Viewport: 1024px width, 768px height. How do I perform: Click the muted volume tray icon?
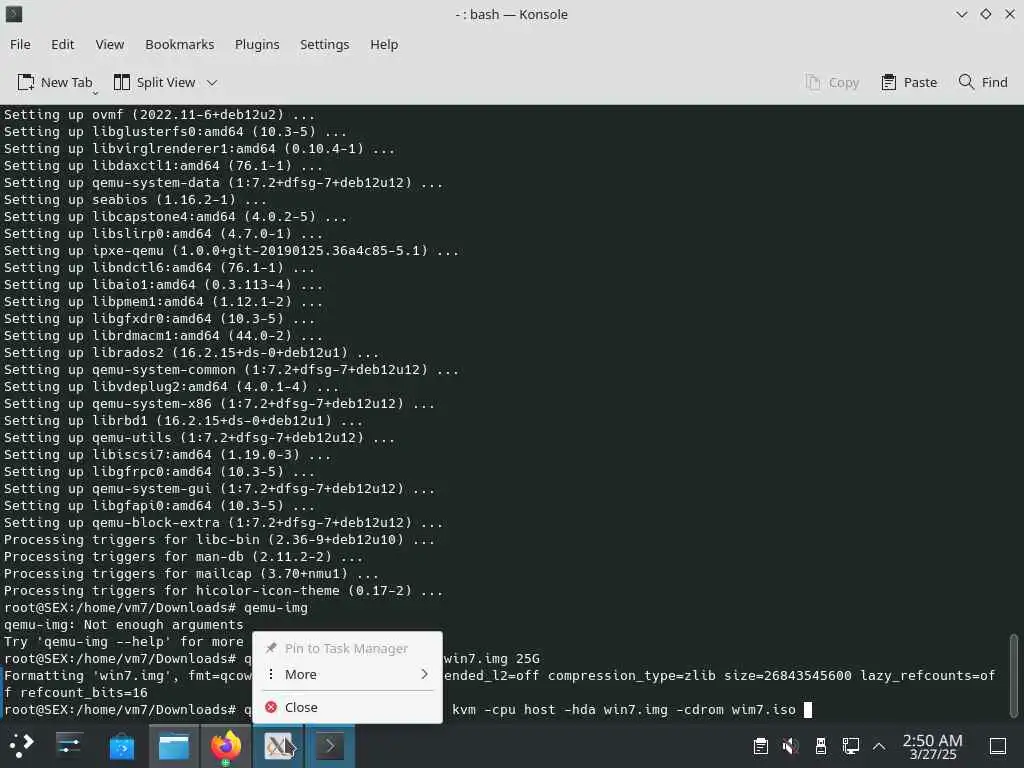pos(790,746)
